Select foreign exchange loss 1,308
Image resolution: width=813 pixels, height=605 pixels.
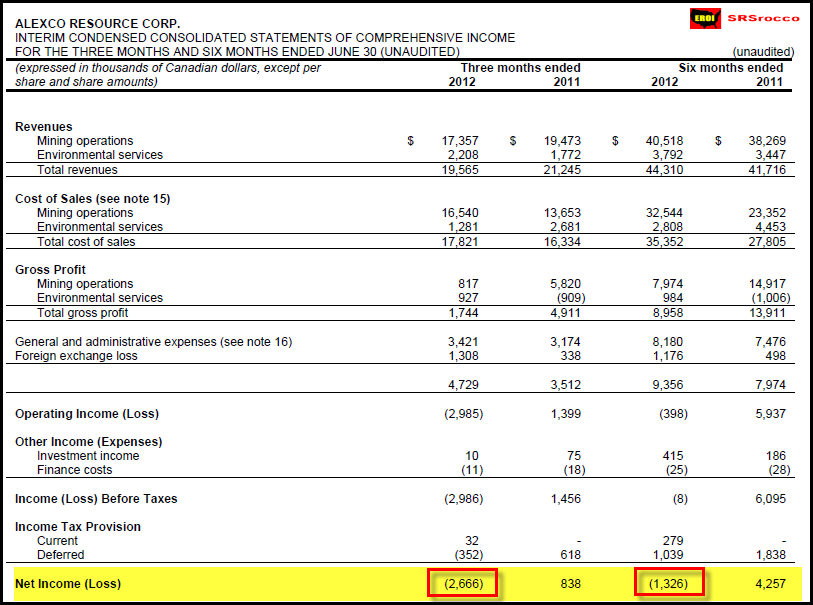pyautogui.click(x=463, y=356)
